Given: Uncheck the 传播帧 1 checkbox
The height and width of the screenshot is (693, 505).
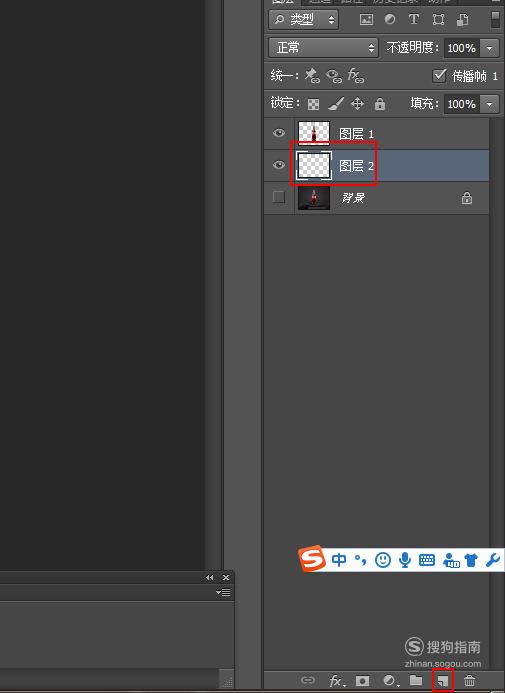Looking at the screenshot, I should pos(439,75).
